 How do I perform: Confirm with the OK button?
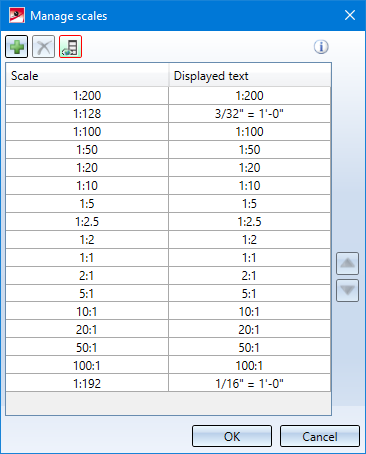tap(232, 436)
